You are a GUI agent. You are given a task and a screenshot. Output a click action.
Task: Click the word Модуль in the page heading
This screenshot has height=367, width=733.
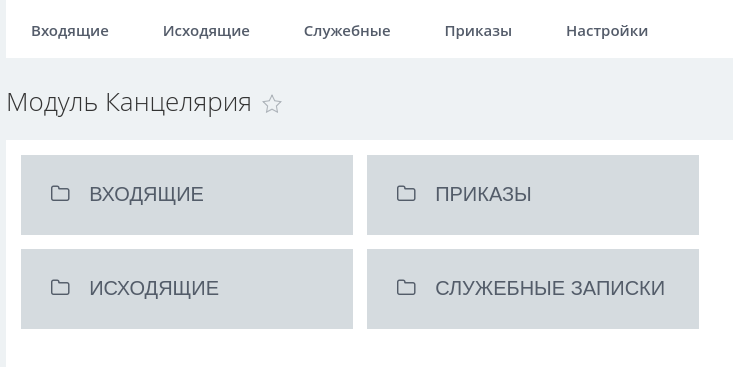(x=52, y=102)
